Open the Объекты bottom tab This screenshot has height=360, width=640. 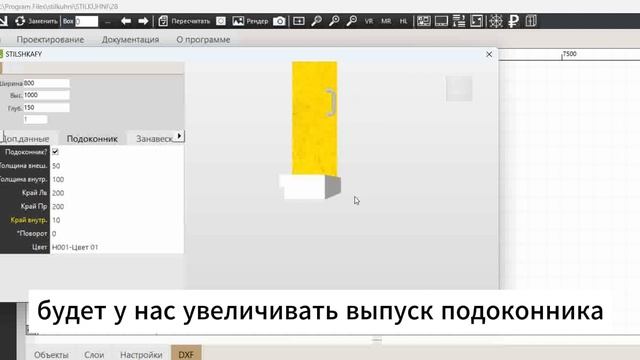[x=51, y=355]
